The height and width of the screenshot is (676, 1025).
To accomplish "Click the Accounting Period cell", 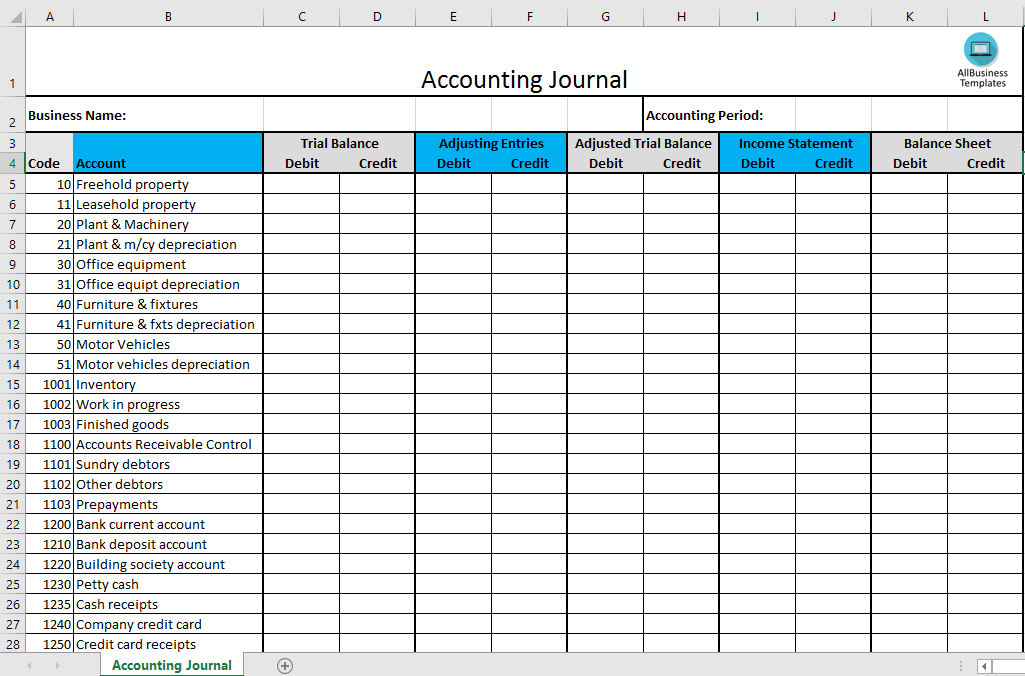I will [704, 115].
